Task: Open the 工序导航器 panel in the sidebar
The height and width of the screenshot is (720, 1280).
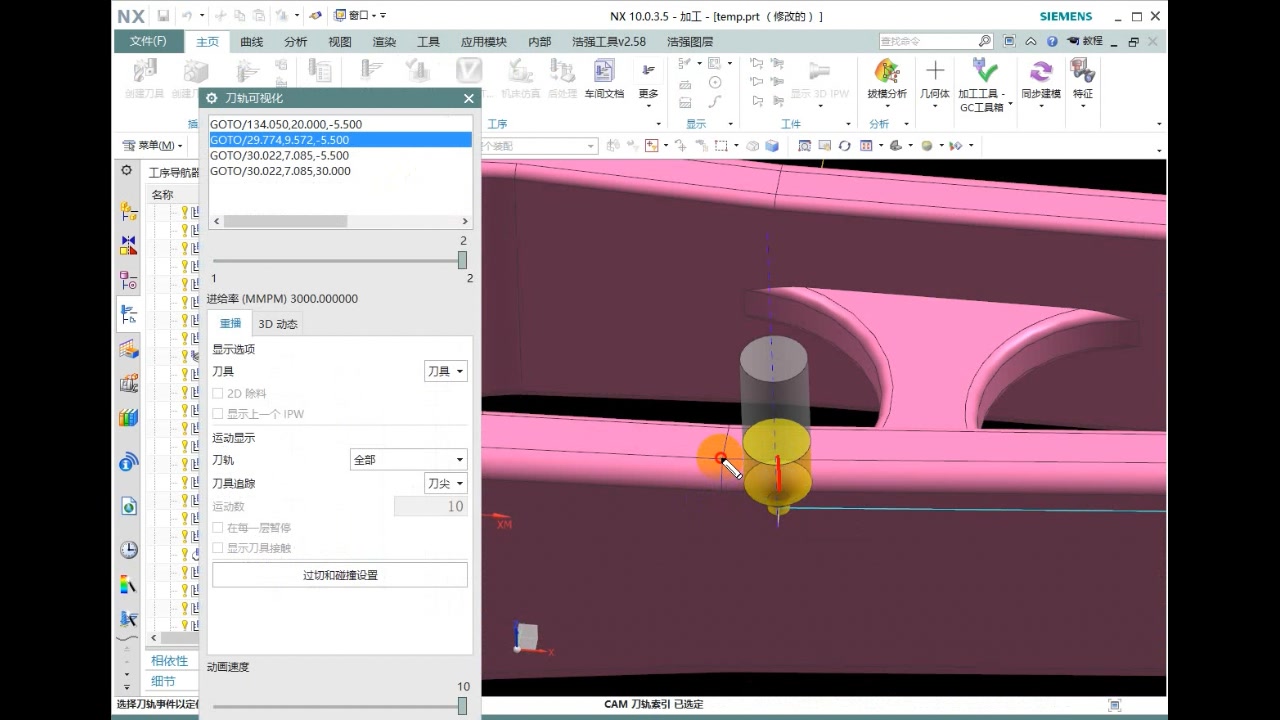Action: [x=128, y=316]
